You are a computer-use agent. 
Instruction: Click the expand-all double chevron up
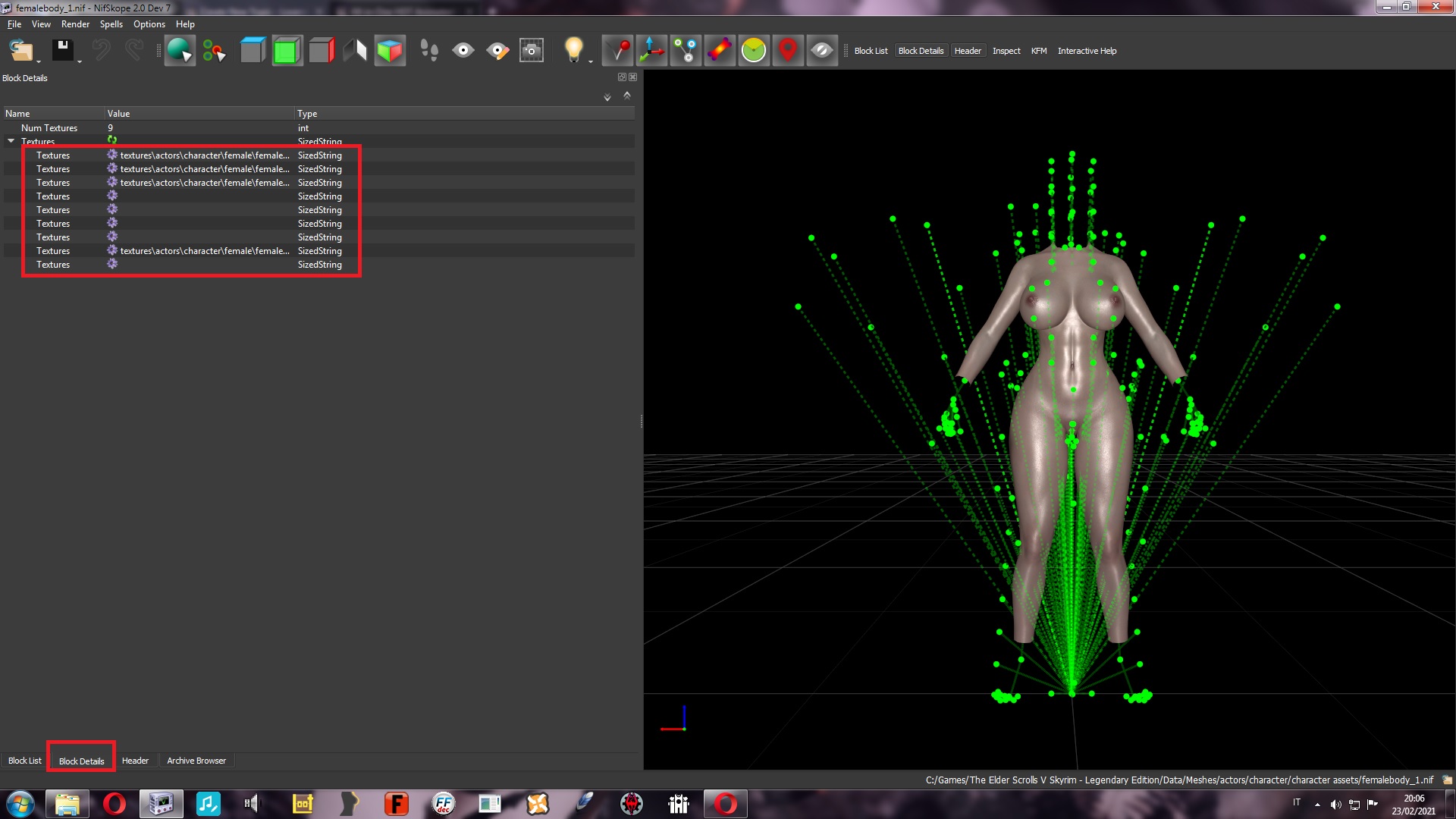627,96
